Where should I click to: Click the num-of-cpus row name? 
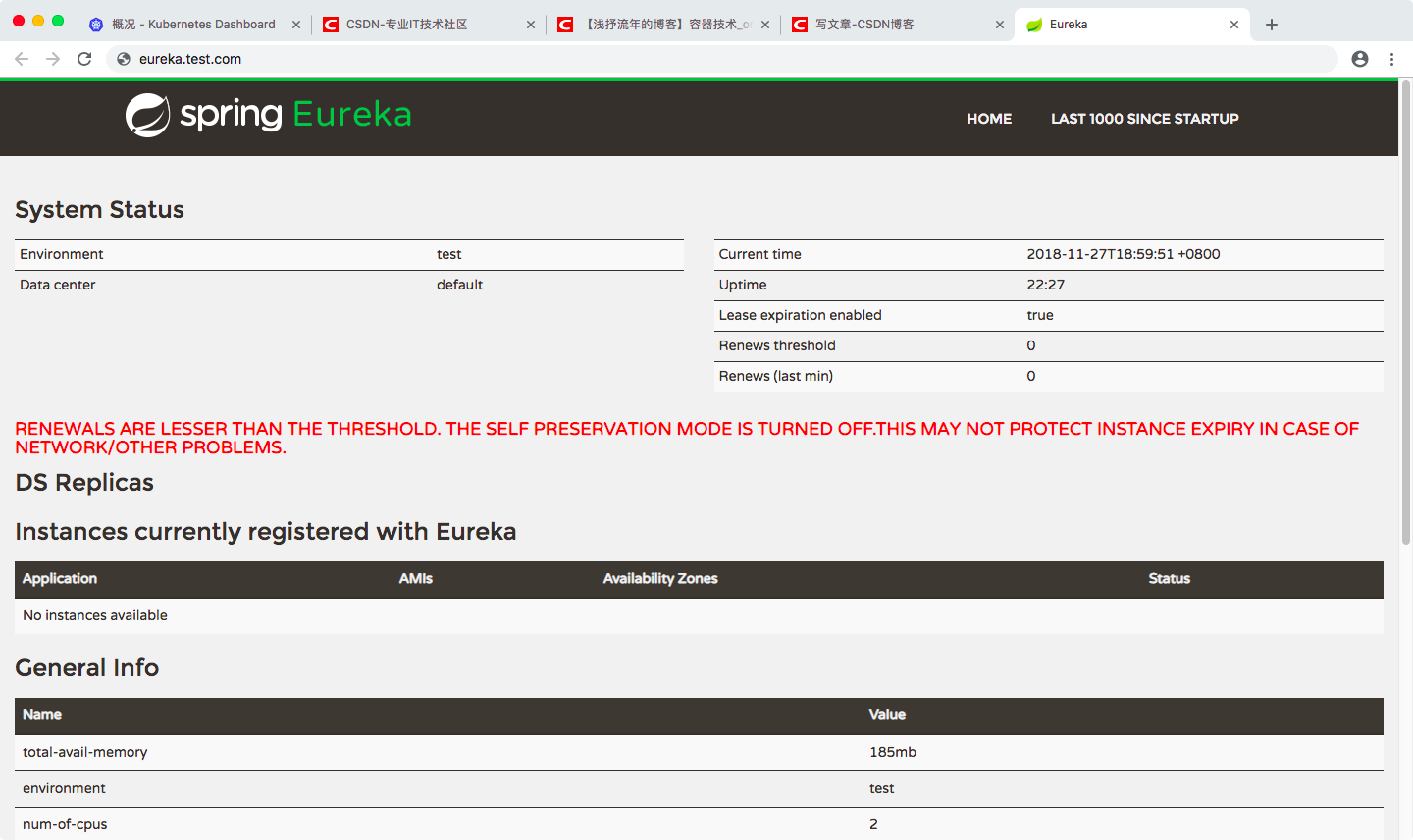[65, 824]
